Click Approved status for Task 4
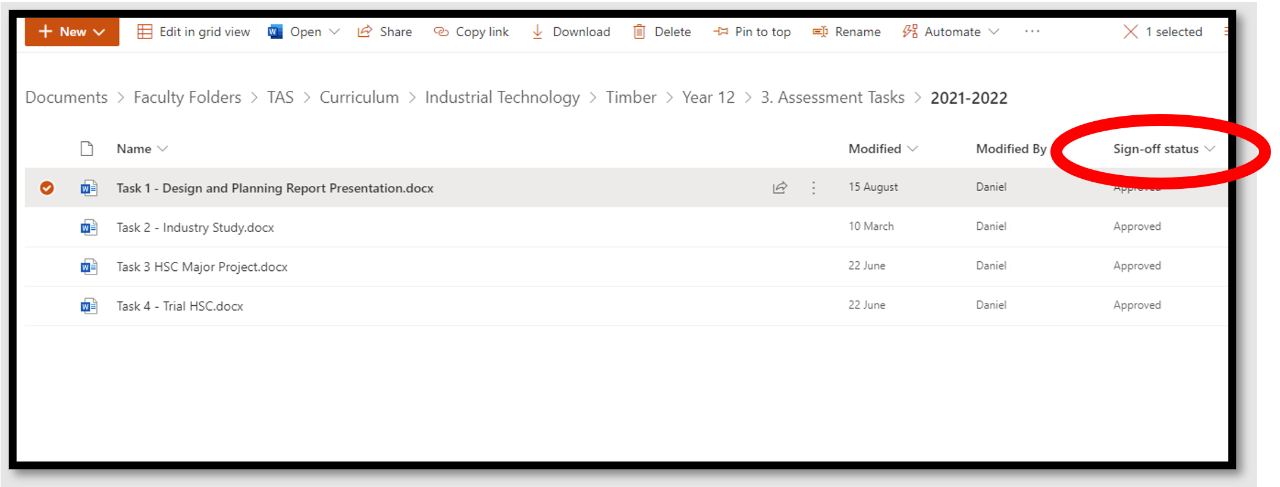This screenshot has height=487, width=1280. coord(1137,305)
